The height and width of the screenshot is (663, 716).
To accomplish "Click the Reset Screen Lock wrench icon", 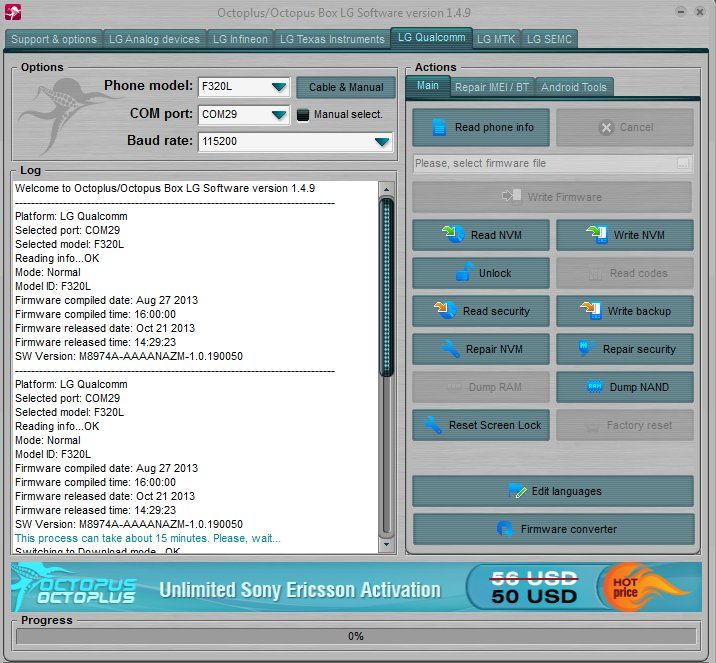I will click(x=432, y=425).
